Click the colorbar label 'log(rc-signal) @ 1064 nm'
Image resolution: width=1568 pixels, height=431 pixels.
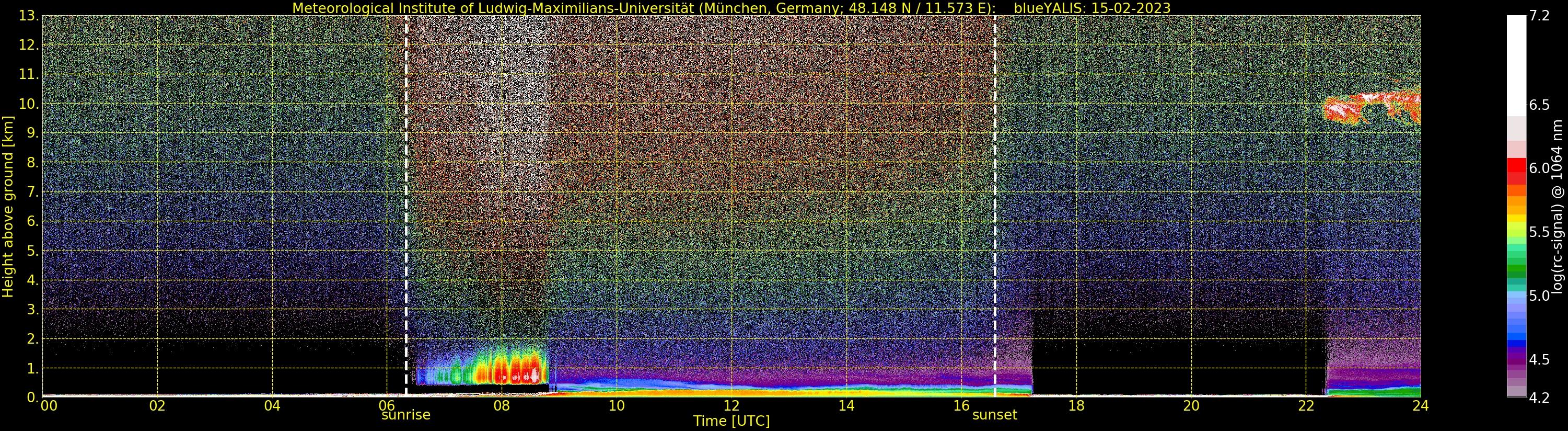coord(1558,207)
